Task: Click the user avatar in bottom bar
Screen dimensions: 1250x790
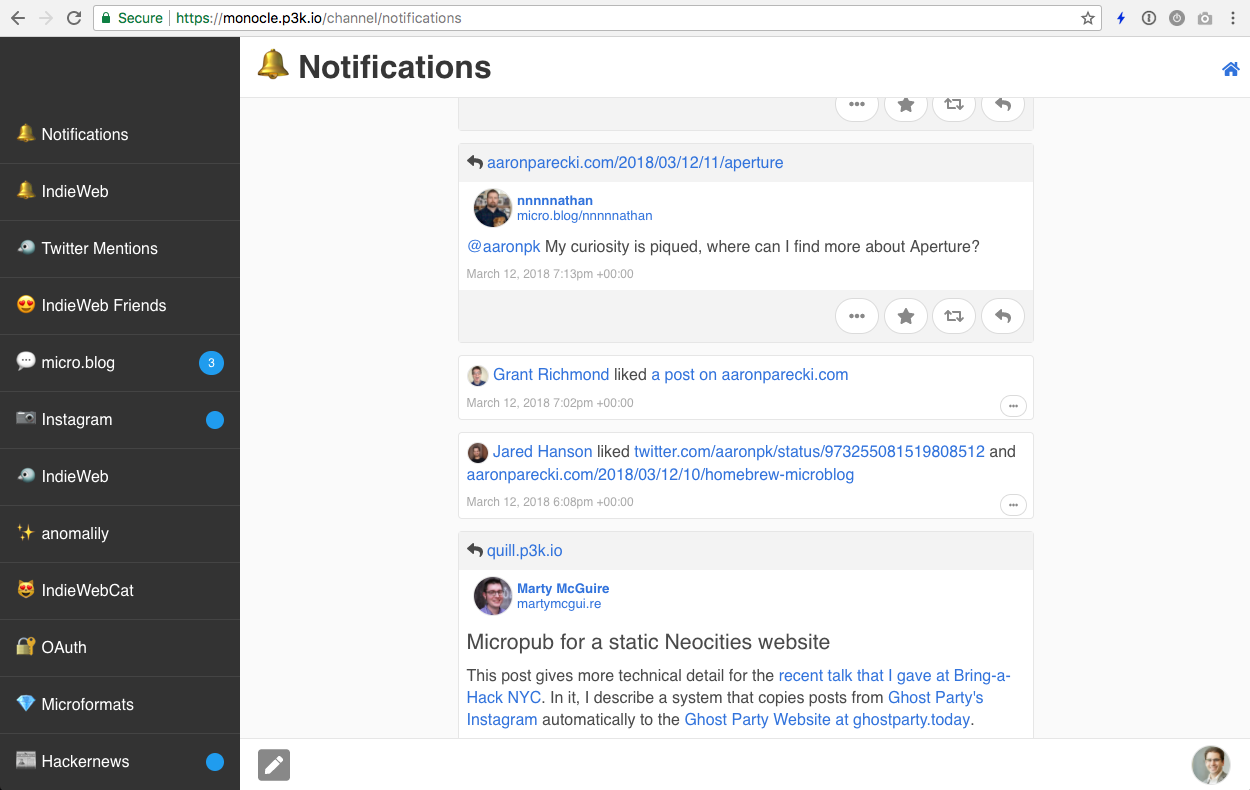Action: tap(1211, 765)
